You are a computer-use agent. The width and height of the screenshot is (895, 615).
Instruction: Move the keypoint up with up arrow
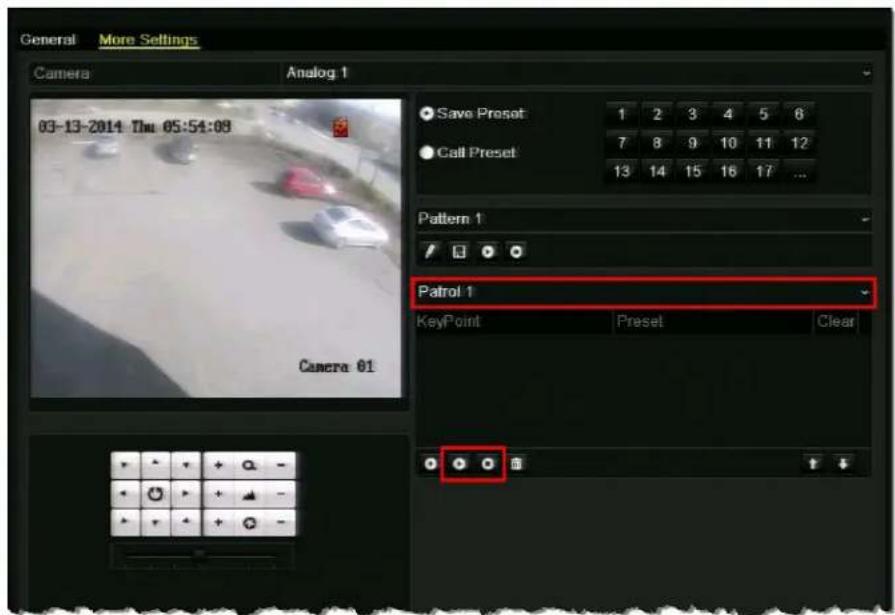point(813,463)
